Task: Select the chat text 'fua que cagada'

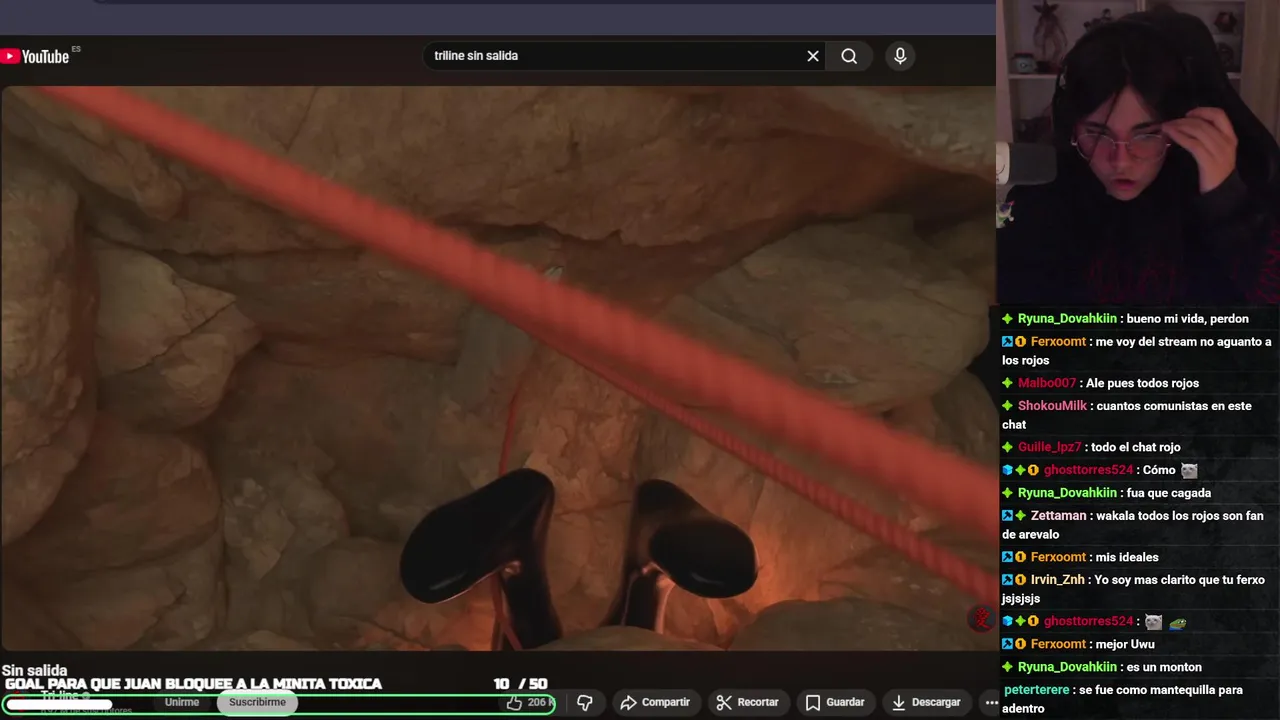Action: 1168,493
